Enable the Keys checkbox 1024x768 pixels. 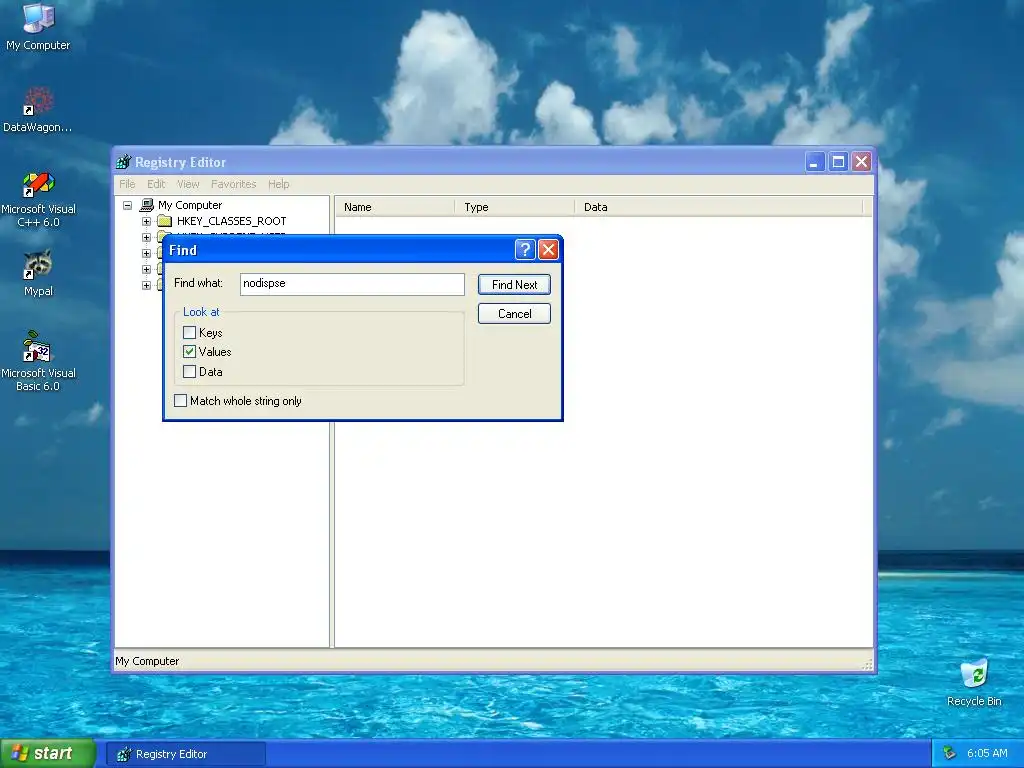point(189,332)
